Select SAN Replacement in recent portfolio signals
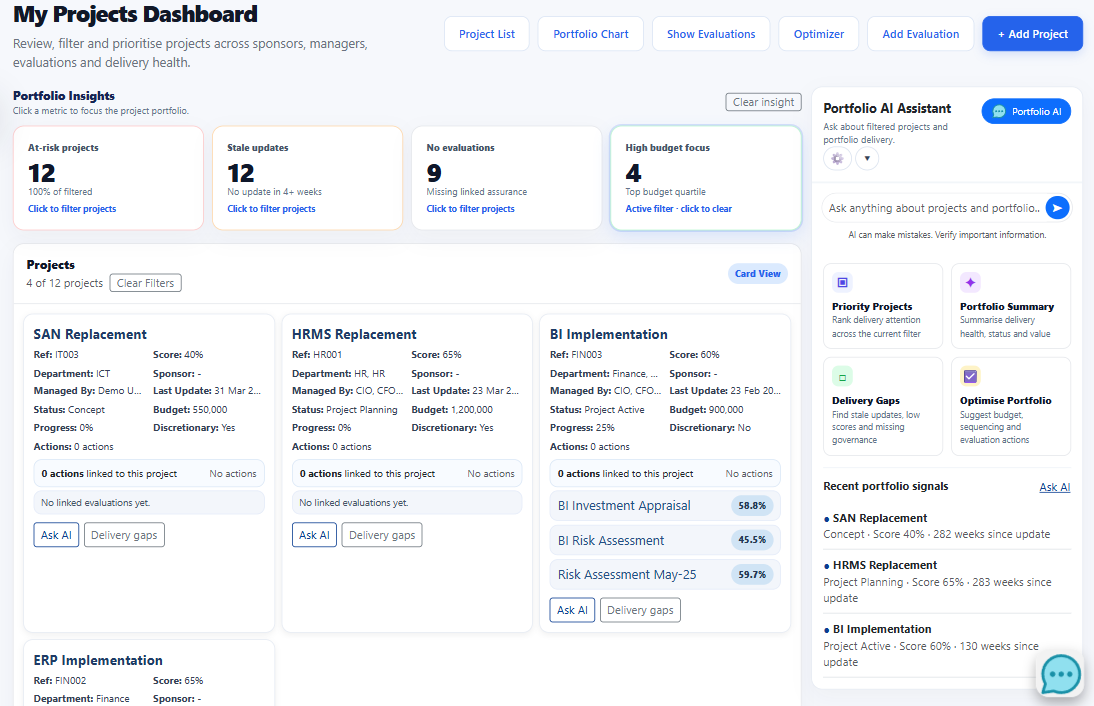 (947, 526)
